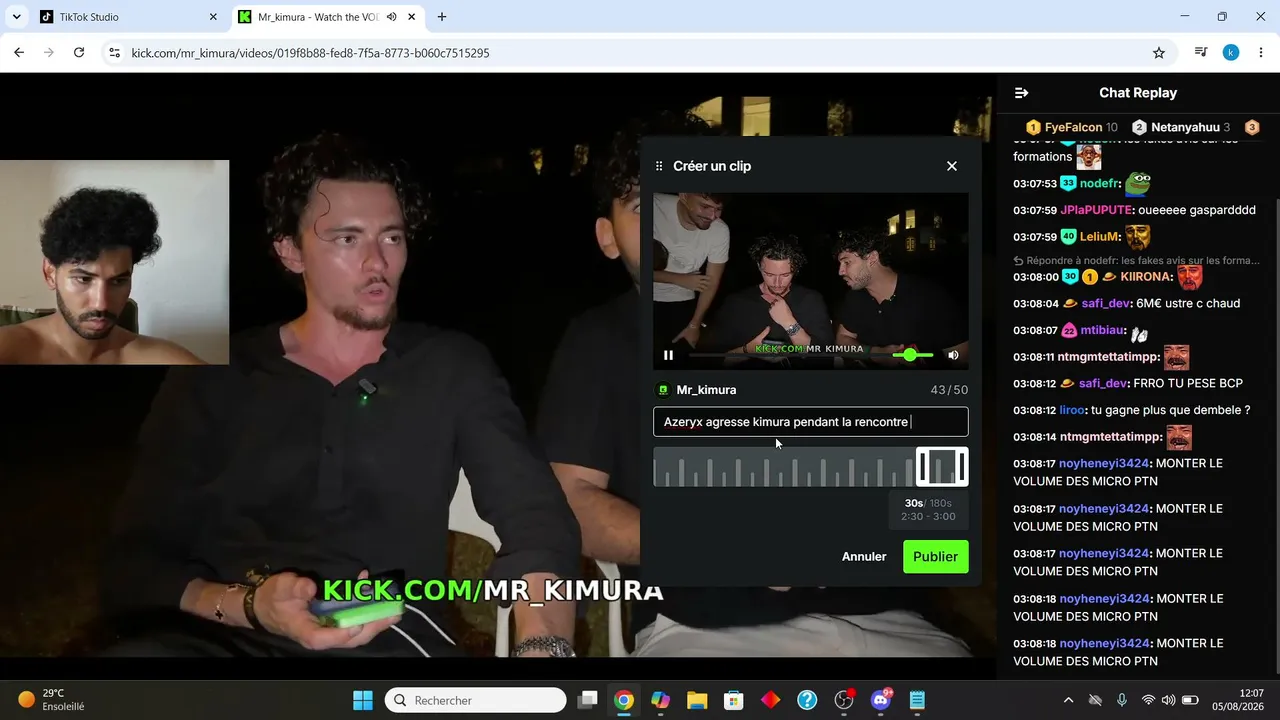Click the red-face emote by KIIRONA
The image size is (1280, 720).
tap(1189, 277)
